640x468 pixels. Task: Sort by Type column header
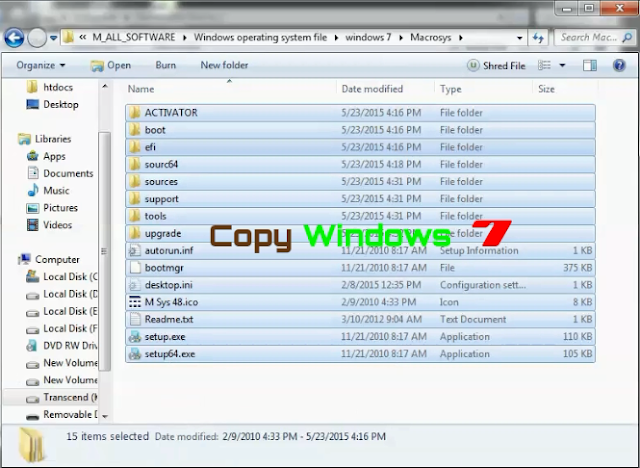click(451, 89)
